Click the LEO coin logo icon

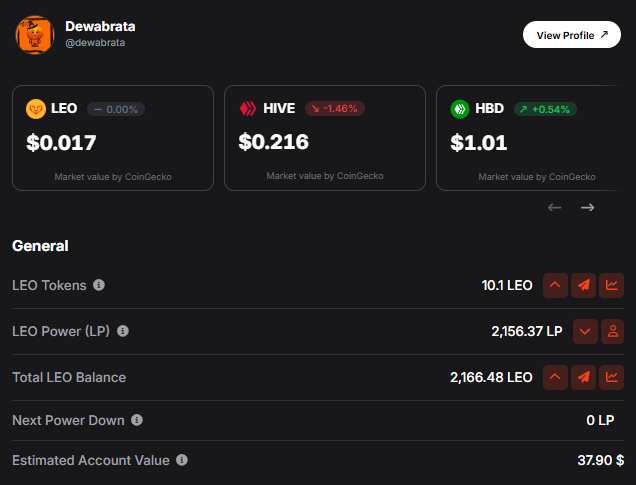(36, 109)
